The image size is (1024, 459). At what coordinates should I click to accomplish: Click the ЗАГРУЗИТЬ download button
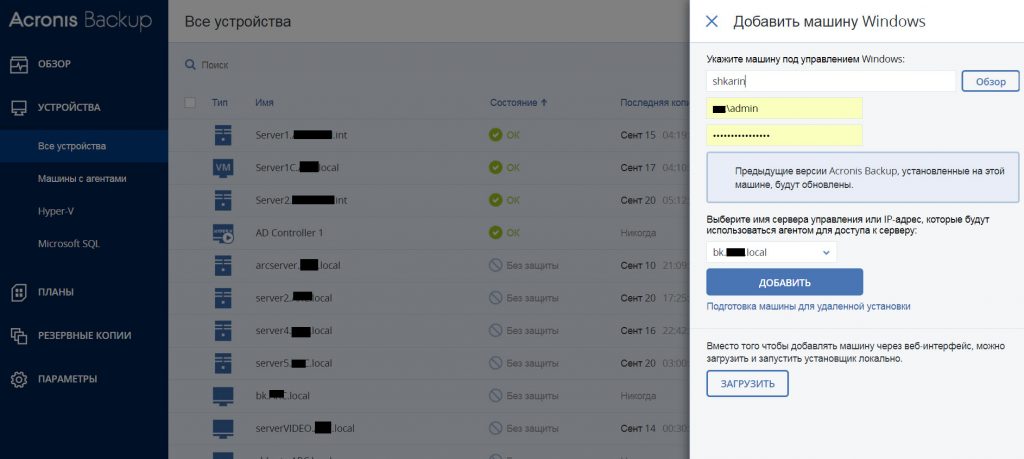747,384
